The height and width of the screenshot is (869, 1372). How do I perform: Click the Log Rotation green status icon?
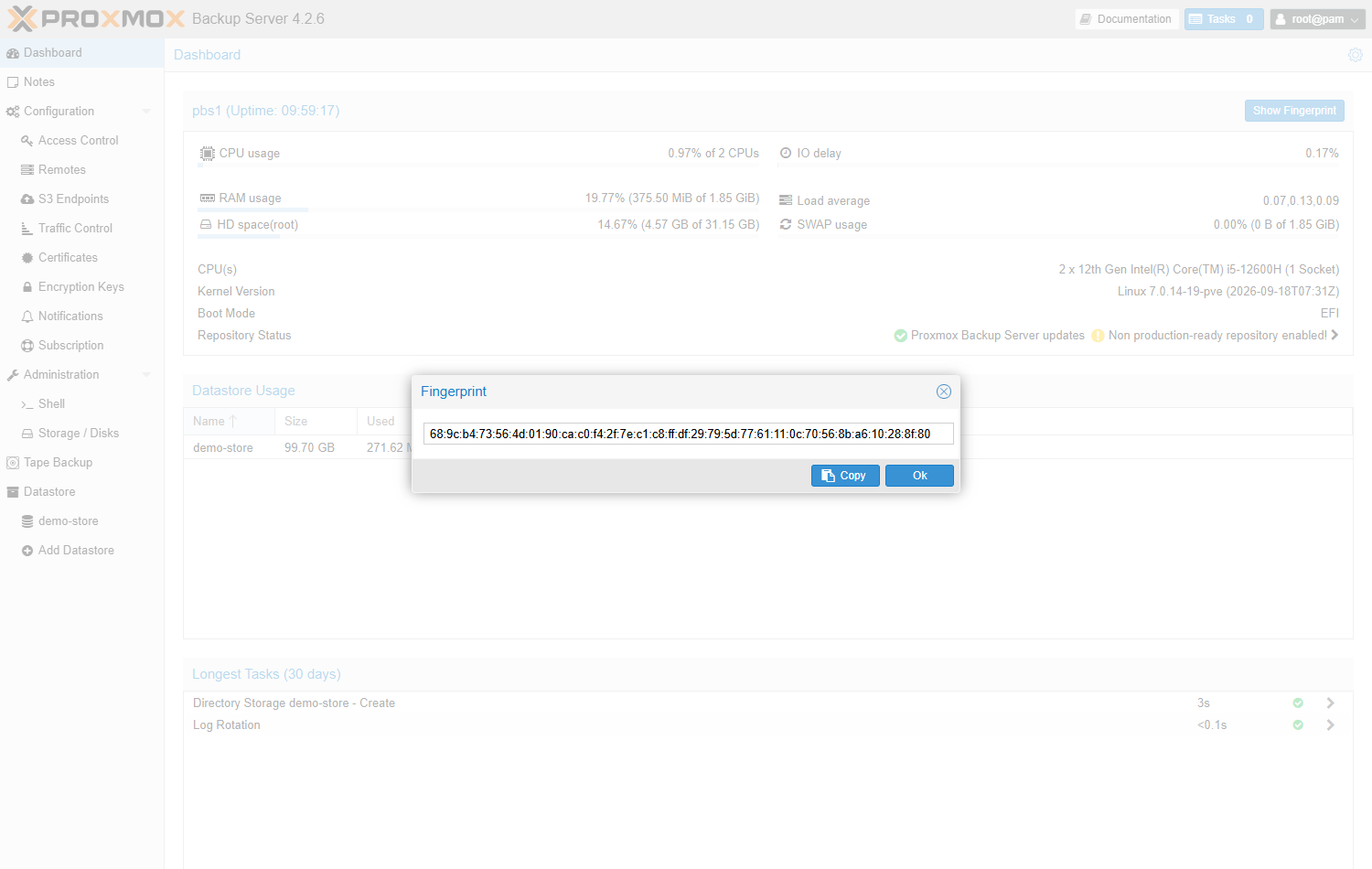click(x=1298, y=725)
